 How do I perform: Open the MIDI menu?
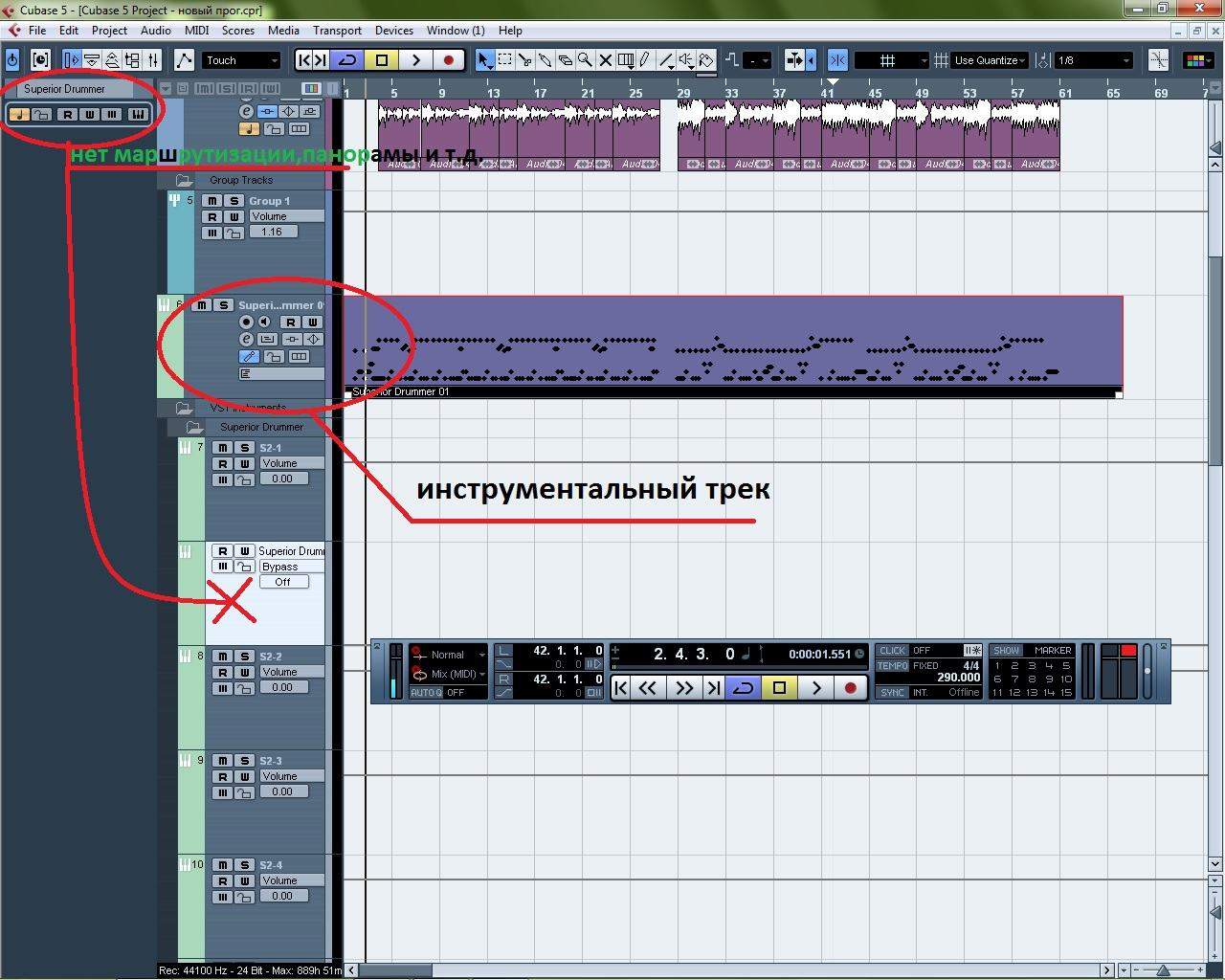pos(196,31)
